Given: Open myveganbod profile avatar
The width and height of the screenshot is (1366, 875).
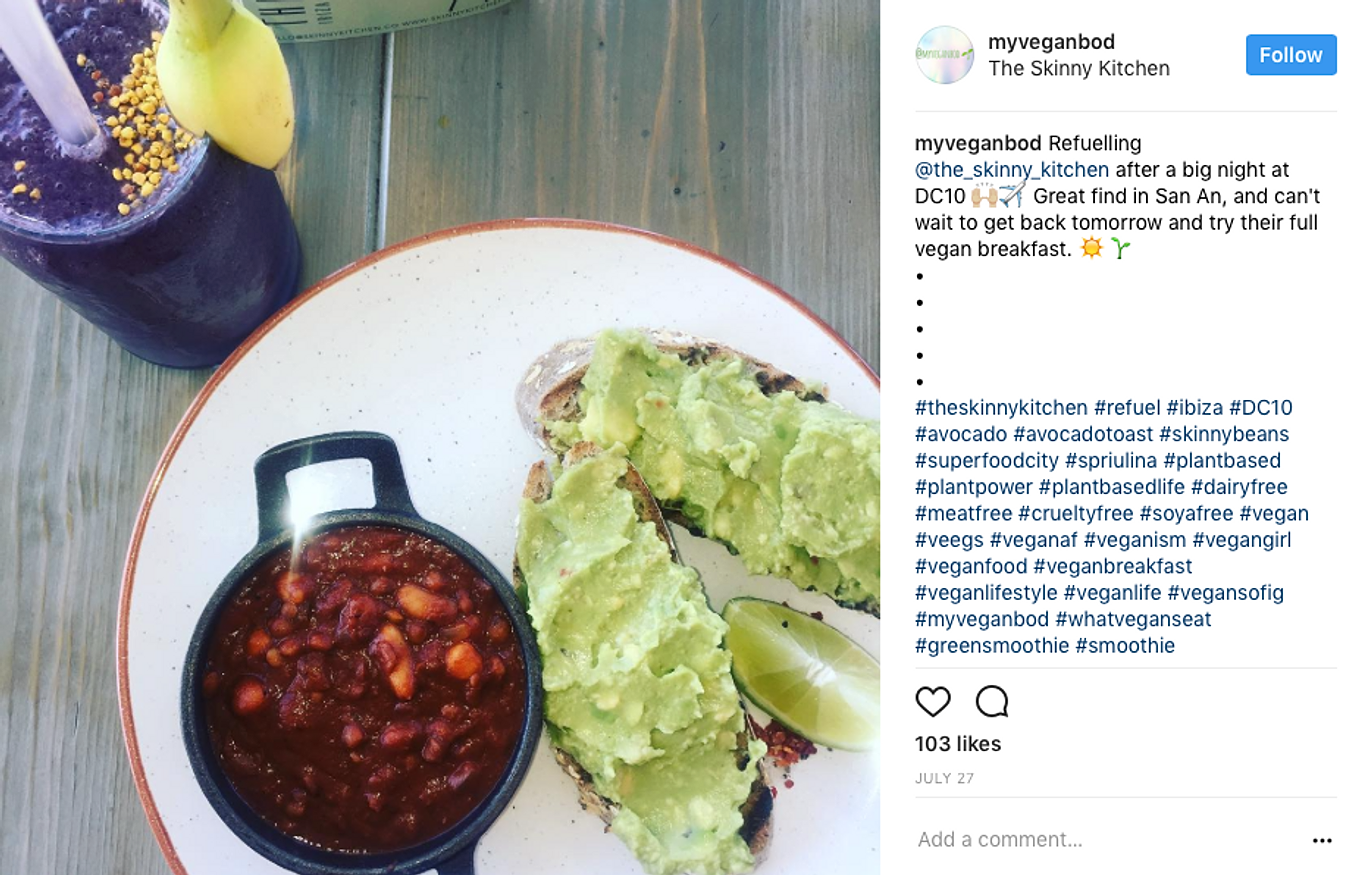Looking at the screenshot, I should coord(944,55).
